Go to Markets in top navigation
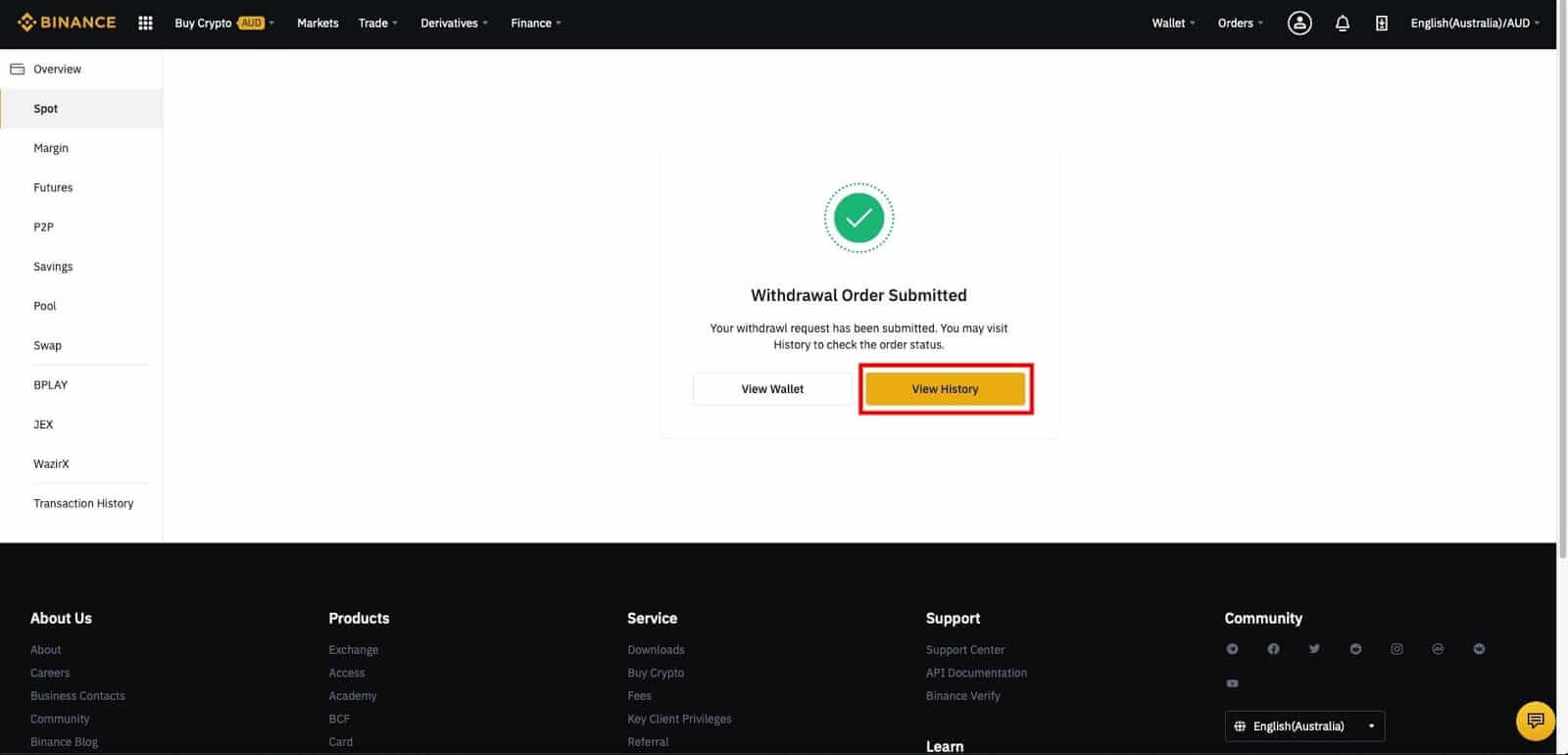The height and width of the screenshot is (755, 1568). (x=318, y=23)
